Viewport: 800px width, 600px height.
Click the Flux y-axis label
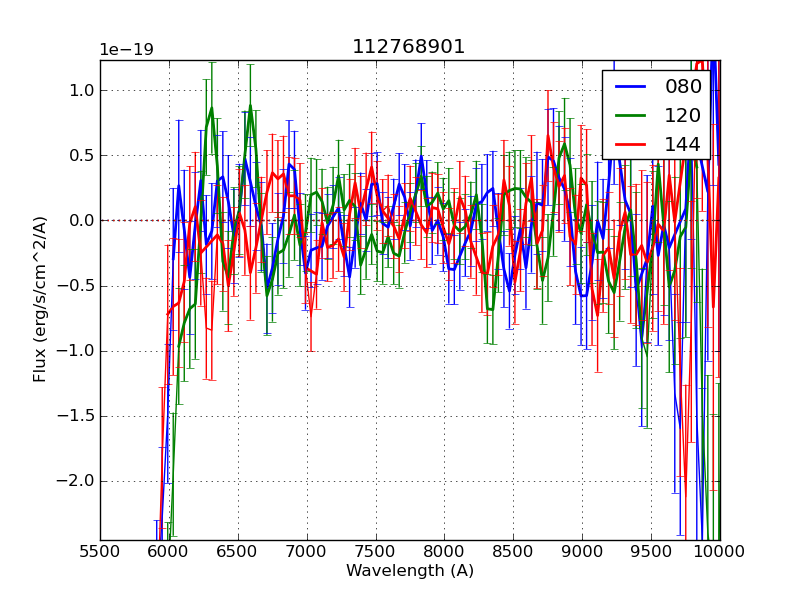40,300
